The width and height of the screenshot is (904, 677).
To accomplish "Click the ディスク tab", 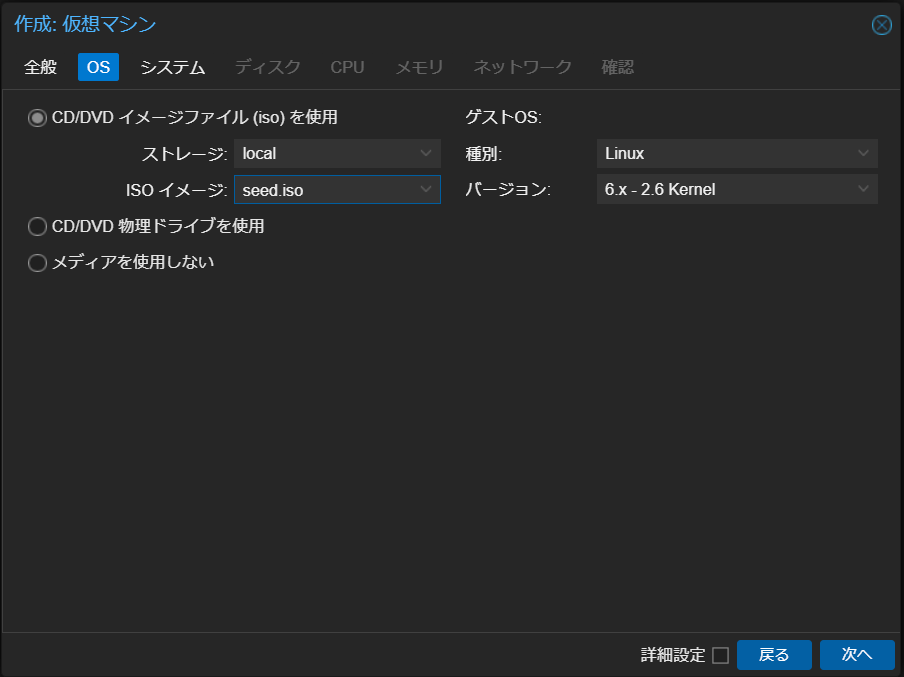I will pos(268,67).
